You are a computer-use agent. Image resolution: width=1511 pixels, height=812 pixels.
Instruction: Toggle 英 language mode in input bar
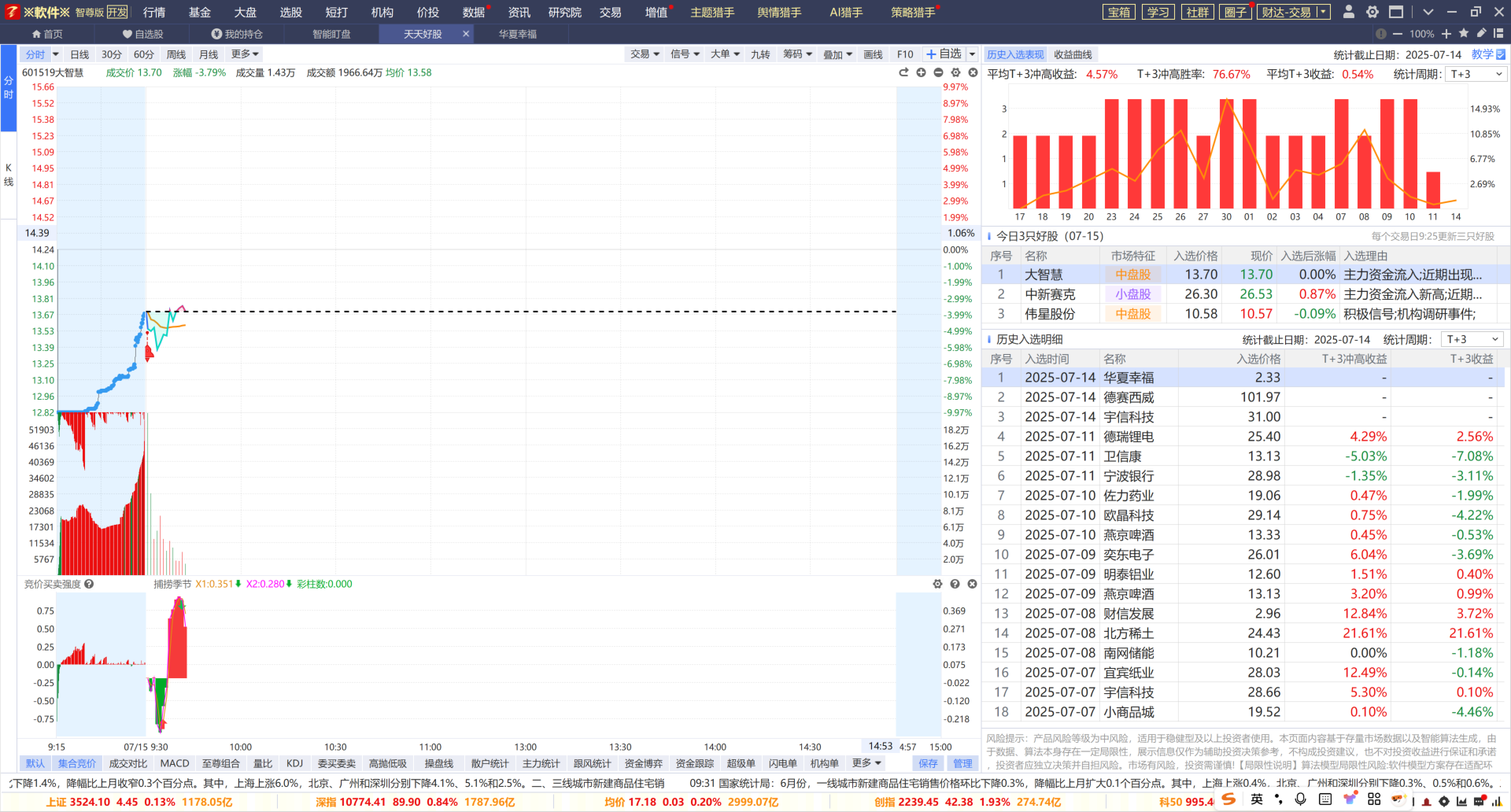coord(1257,799)
